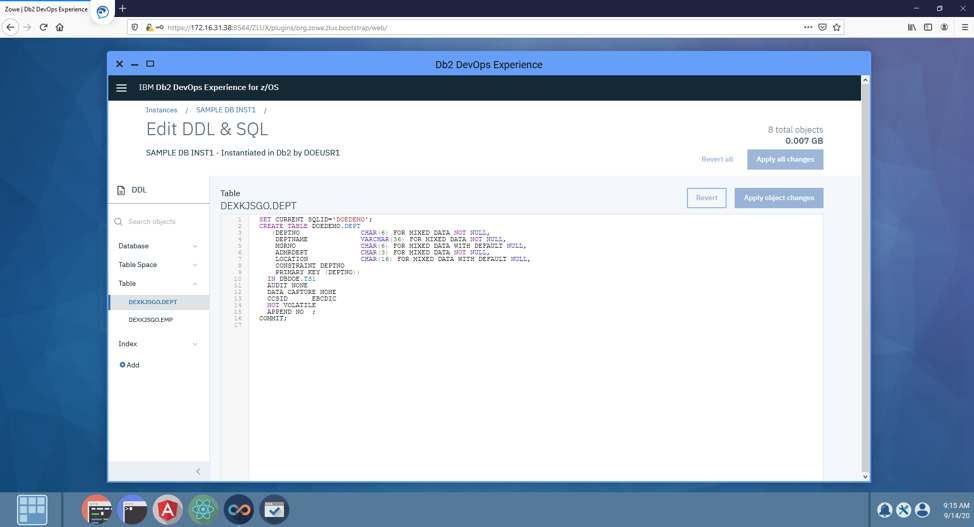
Task: Open the Zowe launchpad grid menu
Action: (x=32, y=510)
